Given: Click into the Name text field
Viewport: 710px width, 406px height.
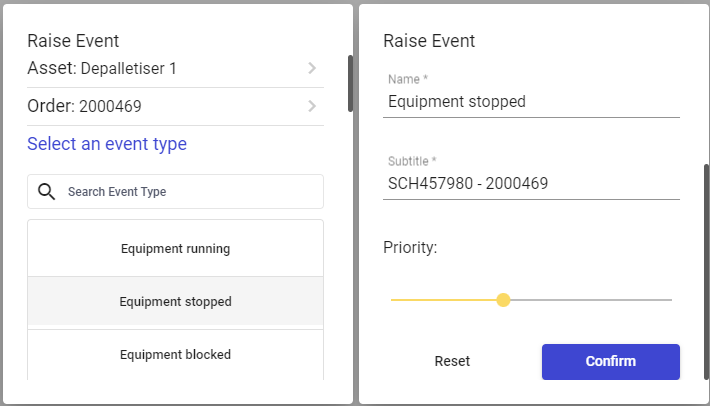Looking at the screenshot, I should (x=531, y=102).
